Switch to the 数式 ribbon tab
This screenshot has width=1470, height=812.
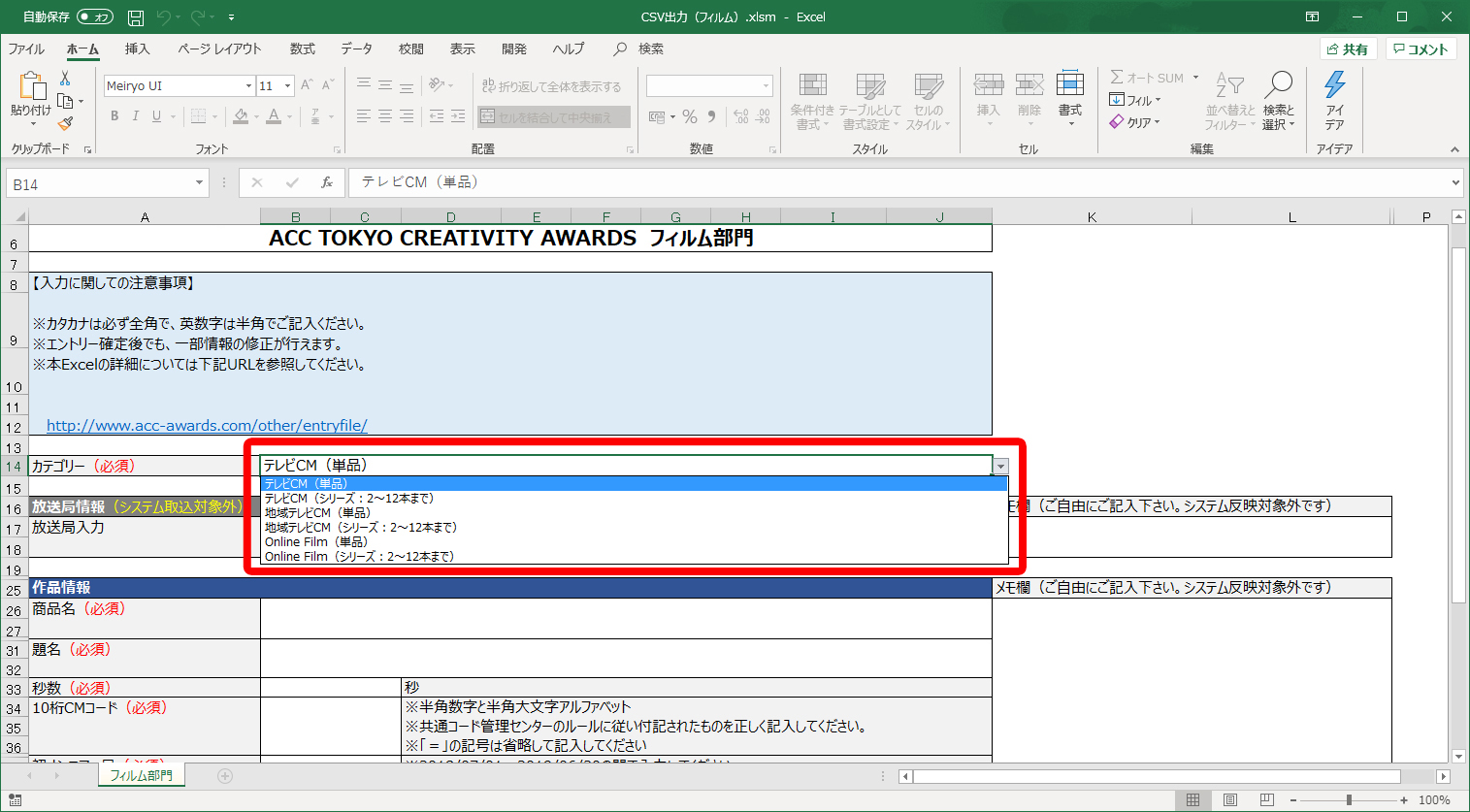(302, 49)
